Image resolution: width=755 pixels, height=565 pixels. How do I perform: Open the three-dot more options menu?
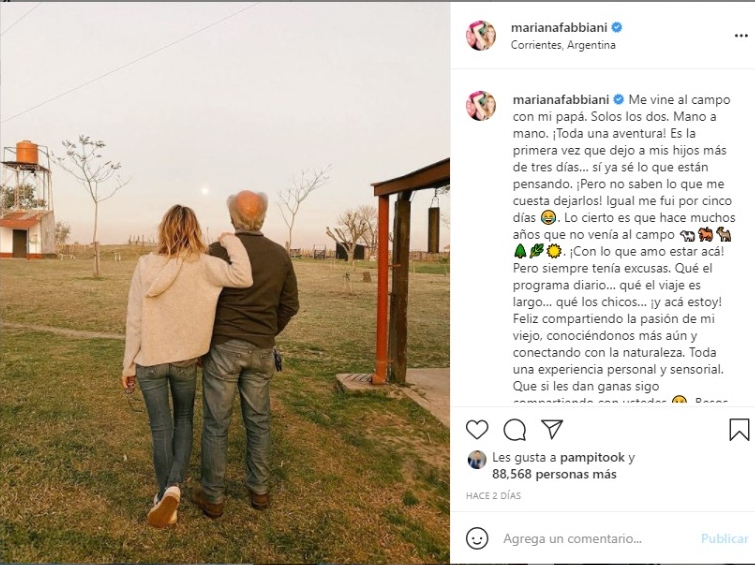(741, 36)
